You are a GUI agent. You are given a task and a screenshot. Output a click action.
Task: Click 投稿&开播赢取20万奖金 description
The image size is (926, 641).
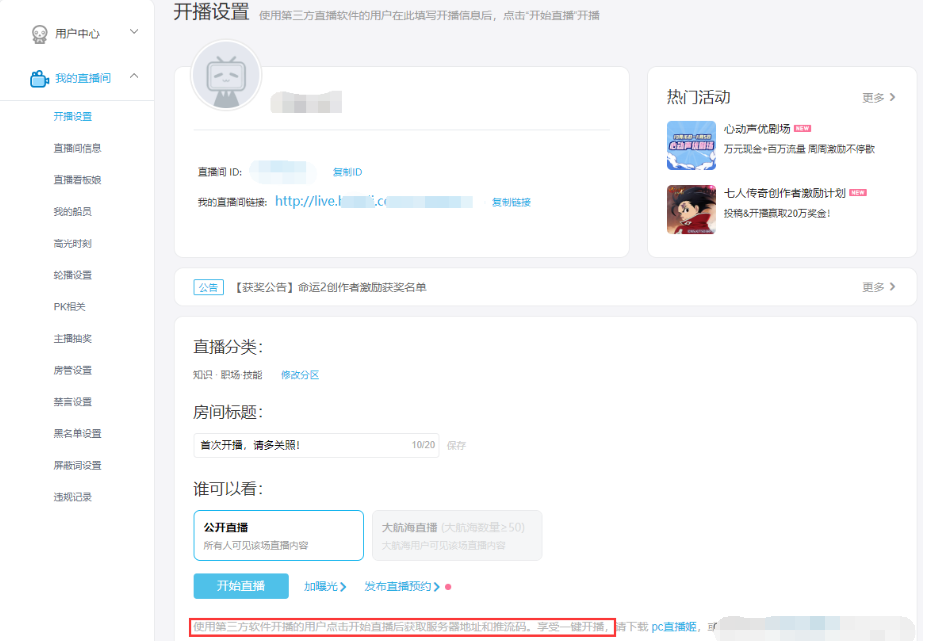pyautogui.click(x=777, y=213)
